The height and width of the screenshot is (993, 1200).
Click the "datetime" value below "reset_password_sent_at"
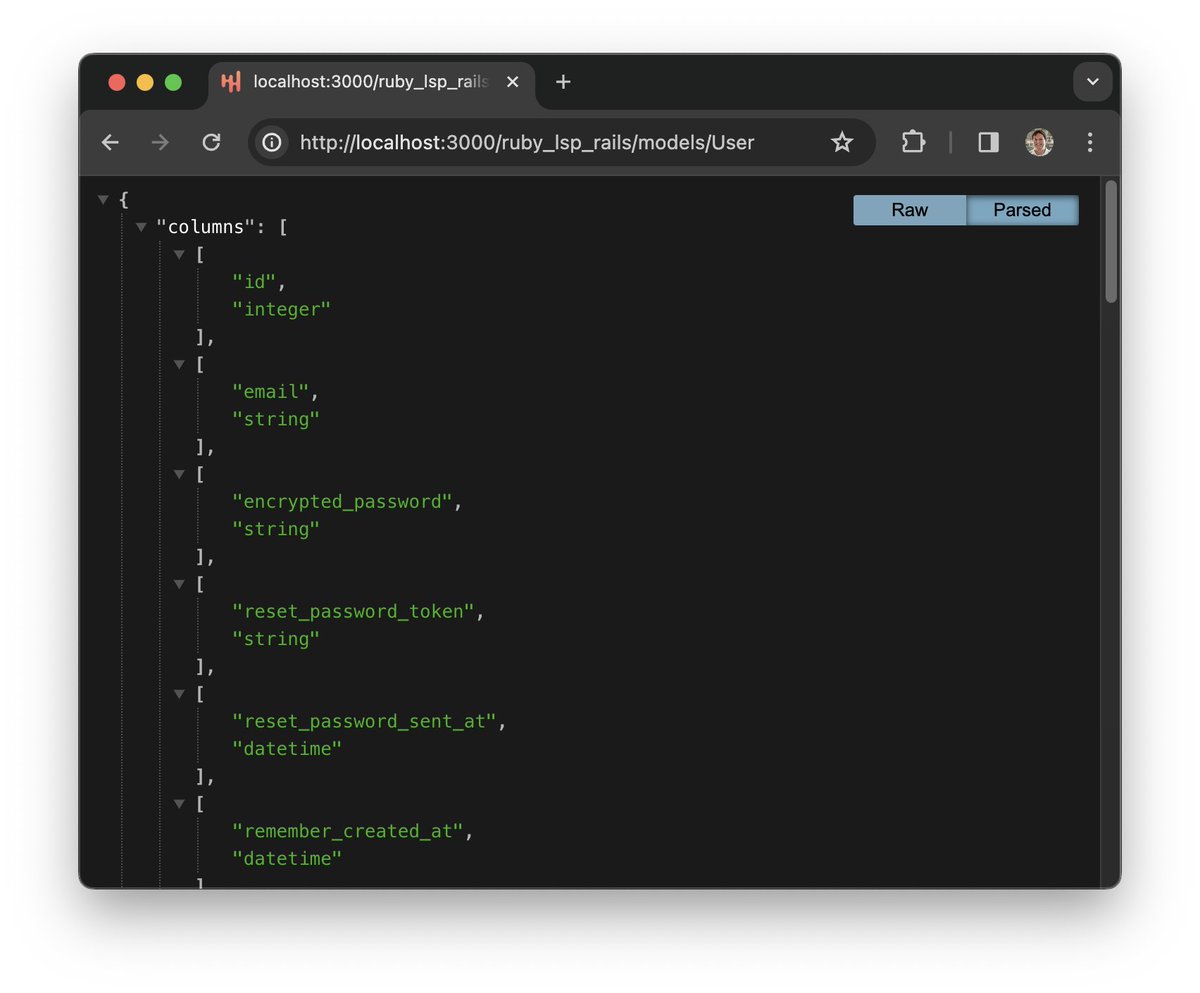coord(287,748)
